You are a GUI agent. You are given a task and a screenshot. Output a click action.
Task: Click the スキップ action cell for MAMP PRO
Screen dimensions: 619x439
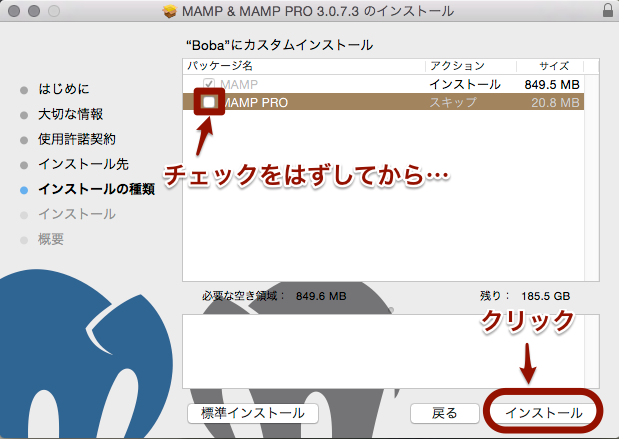pyautogui.click(x=453, y=103)
